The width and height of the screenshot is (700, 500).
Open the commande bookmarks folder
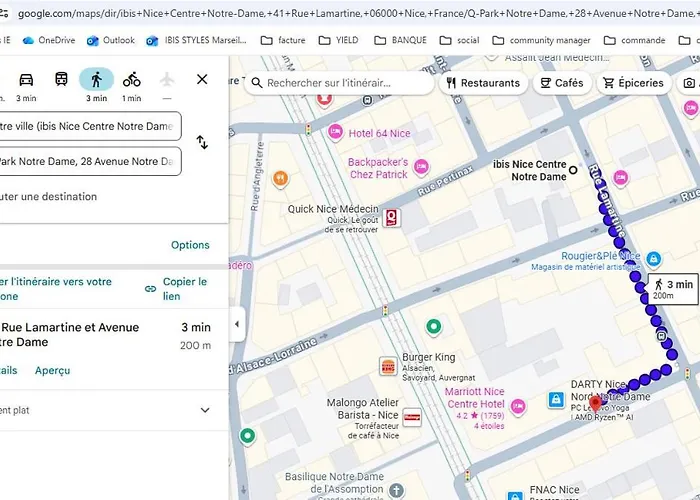pos(634,40)
